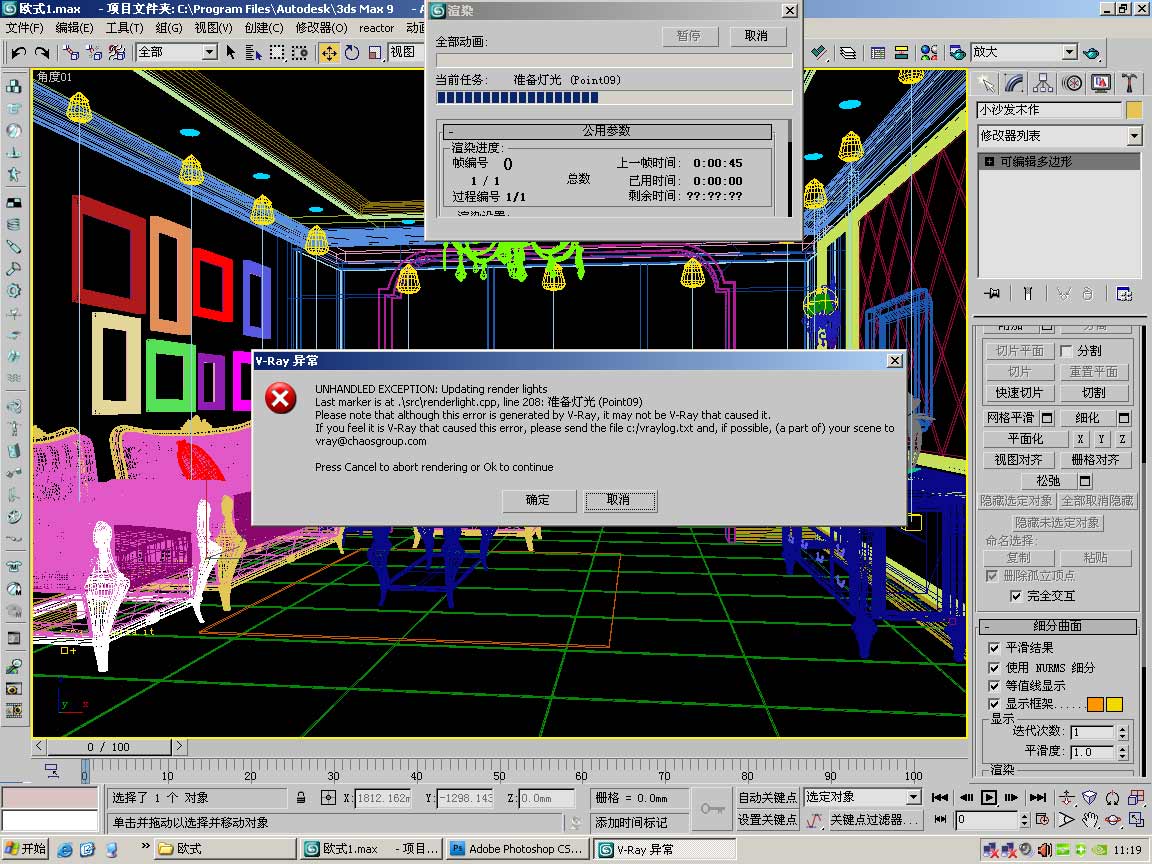Uncheck the 完全交互 checkbox
The width and height of the screenshot is (1152, 864).
(1017, 596)
